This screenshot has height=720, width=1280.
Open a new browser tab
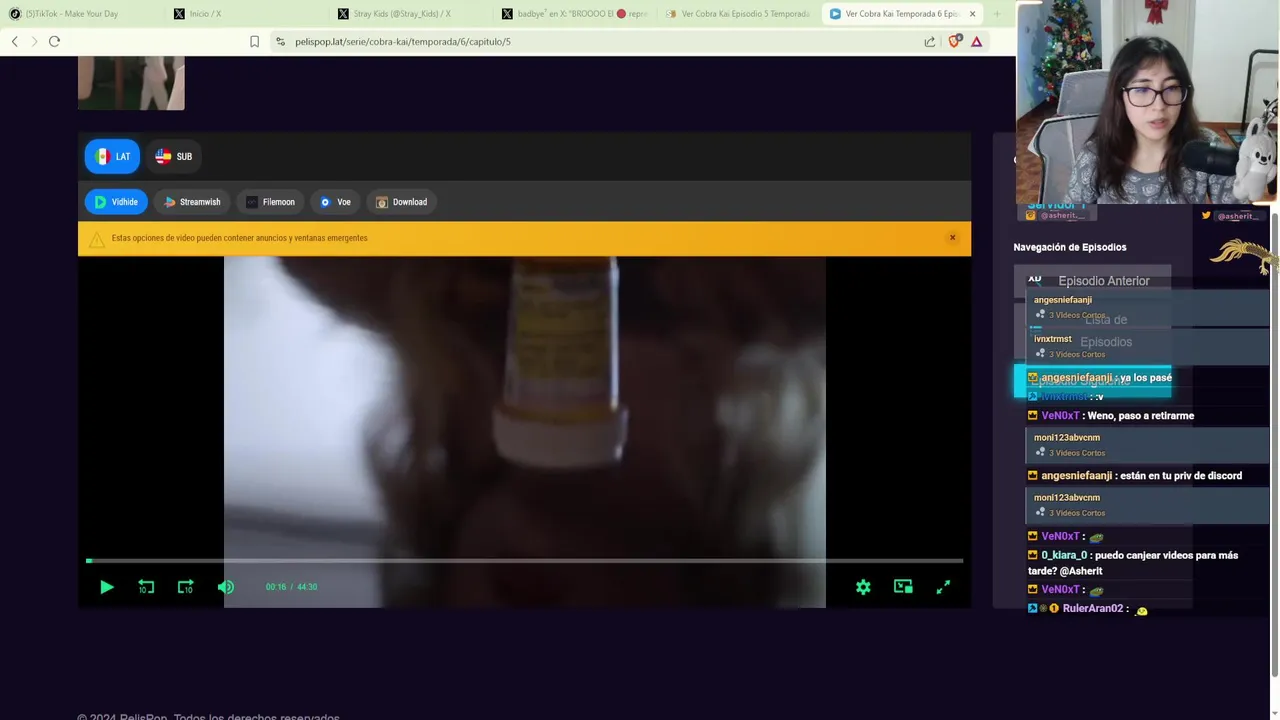pyautogui.click(x=996, y=14)
